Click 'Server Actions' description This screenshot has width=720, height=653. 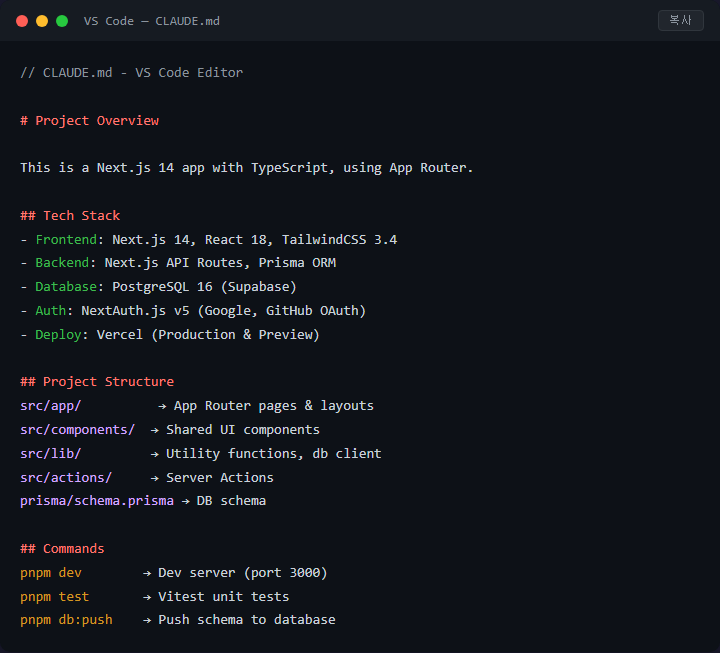tap(220, 478)
